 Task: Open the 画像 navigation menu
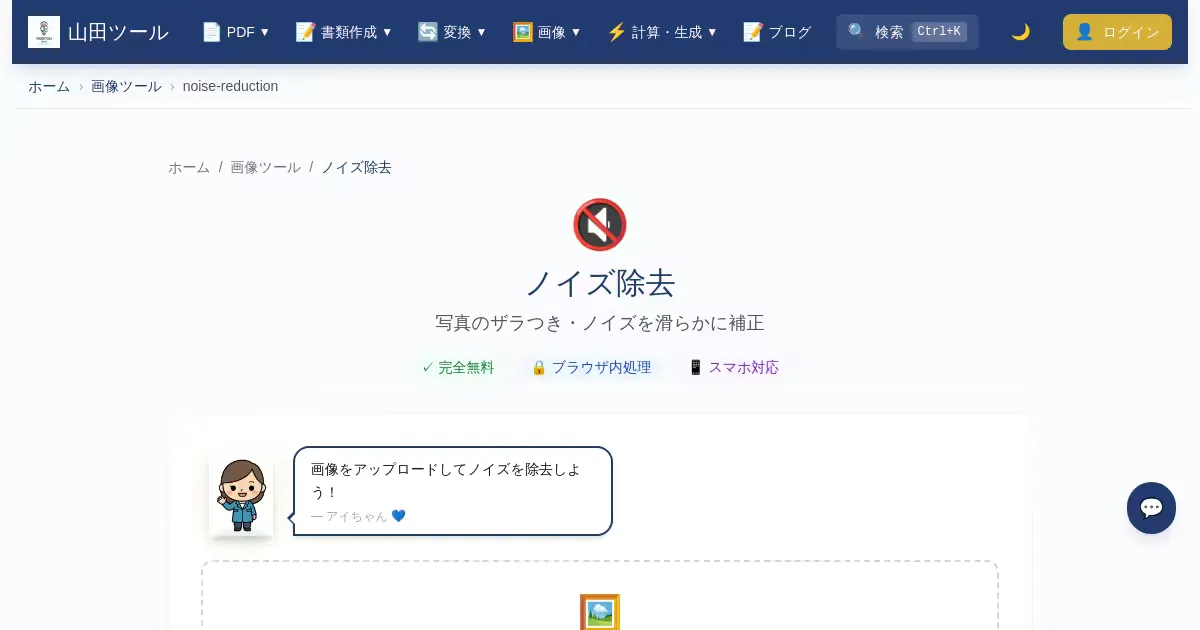547,32
